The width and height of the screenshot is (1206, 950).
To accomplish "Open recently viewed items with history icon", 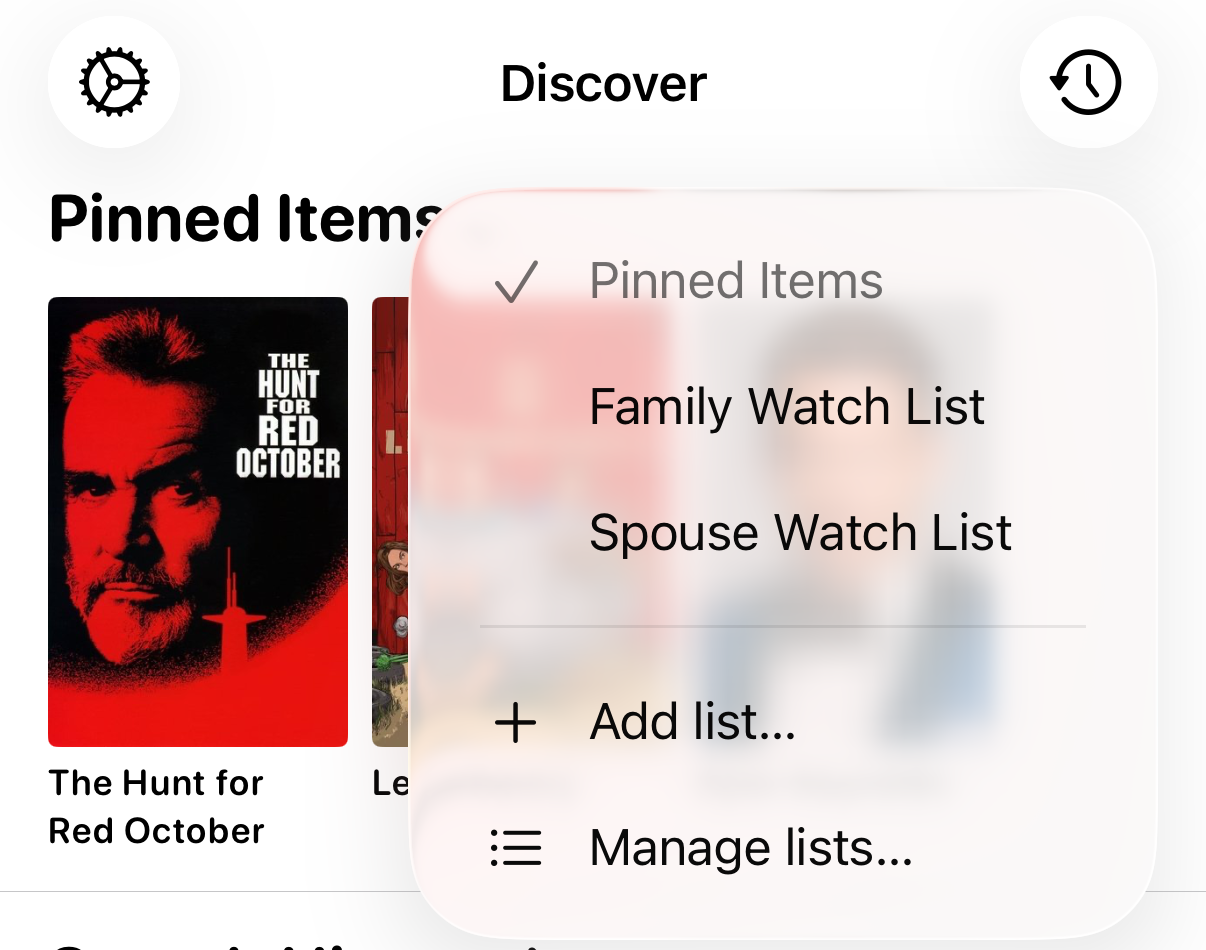I will (x=1089, y=83).
